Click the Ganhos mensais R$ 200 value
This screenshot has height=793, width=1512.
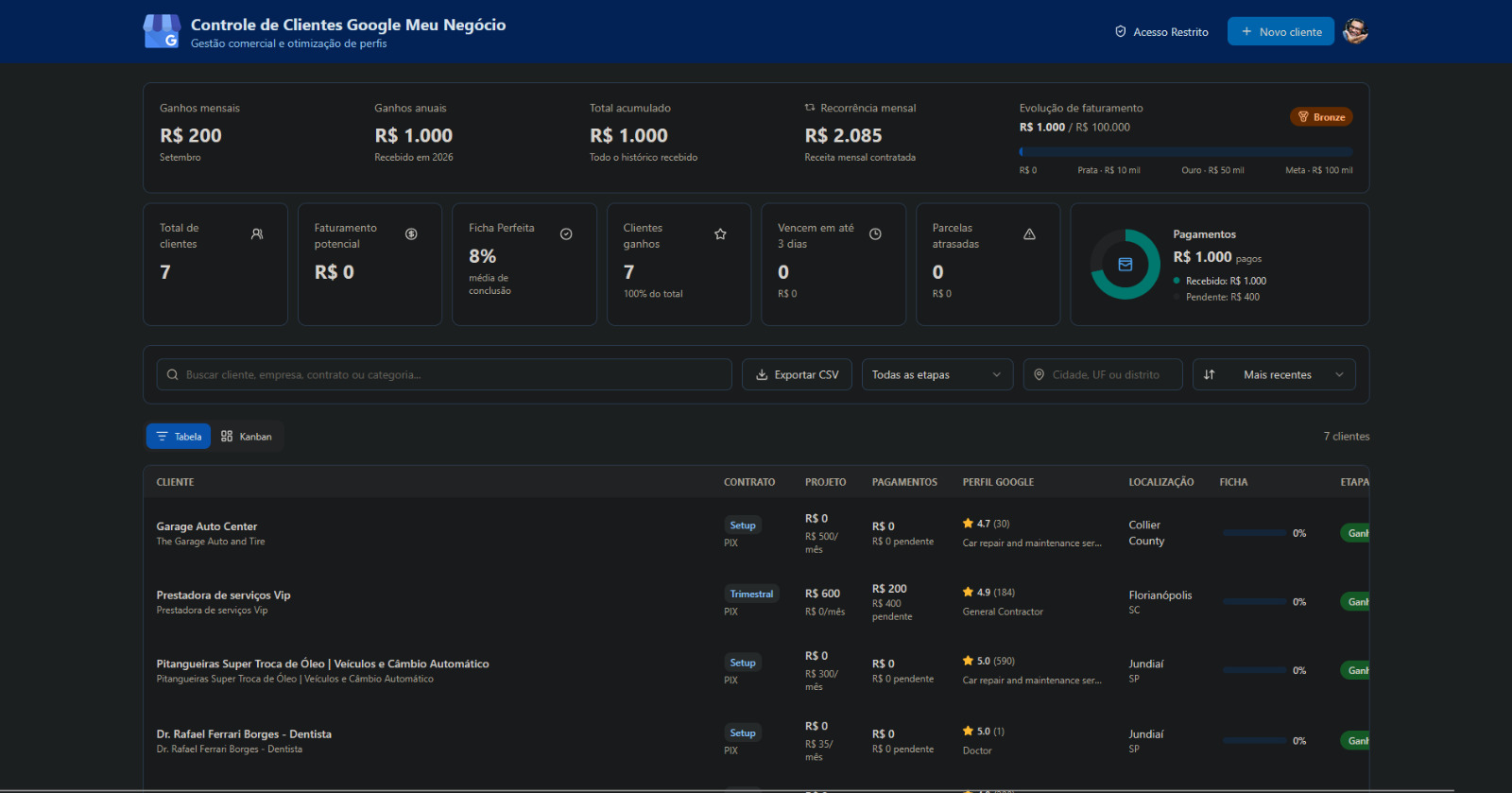click(x=191, y=135)
